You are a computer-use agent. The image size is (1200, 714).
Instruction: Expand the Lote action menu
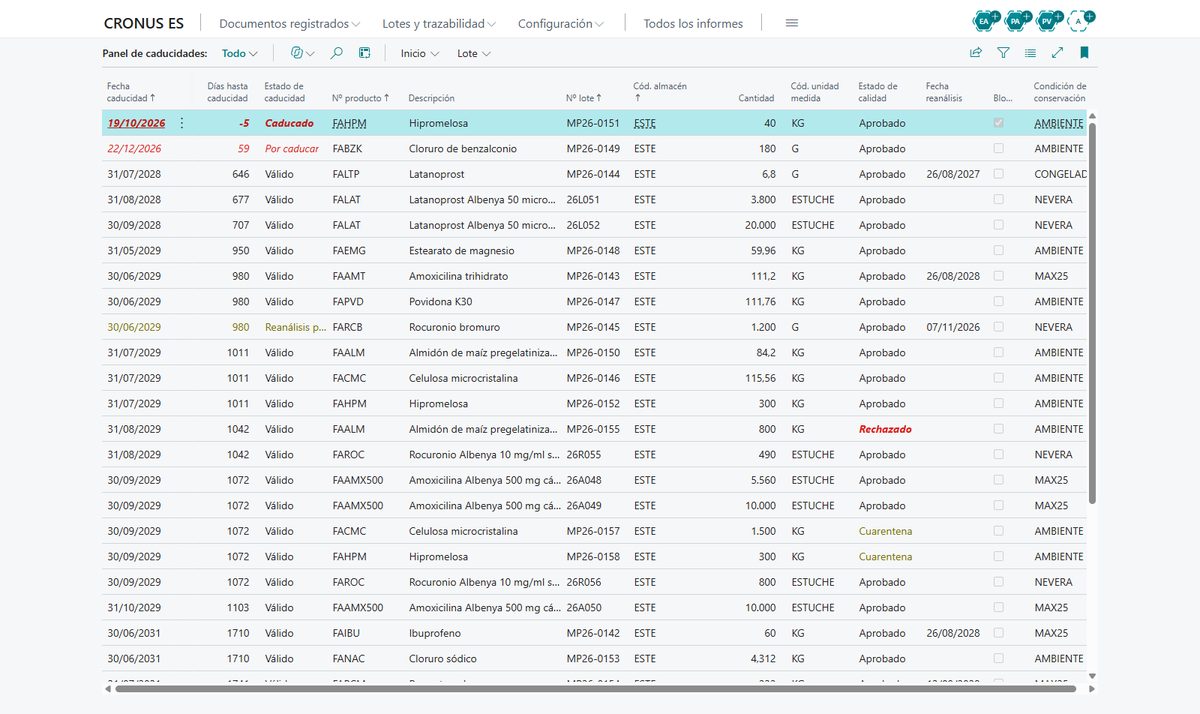pos(474,54)
